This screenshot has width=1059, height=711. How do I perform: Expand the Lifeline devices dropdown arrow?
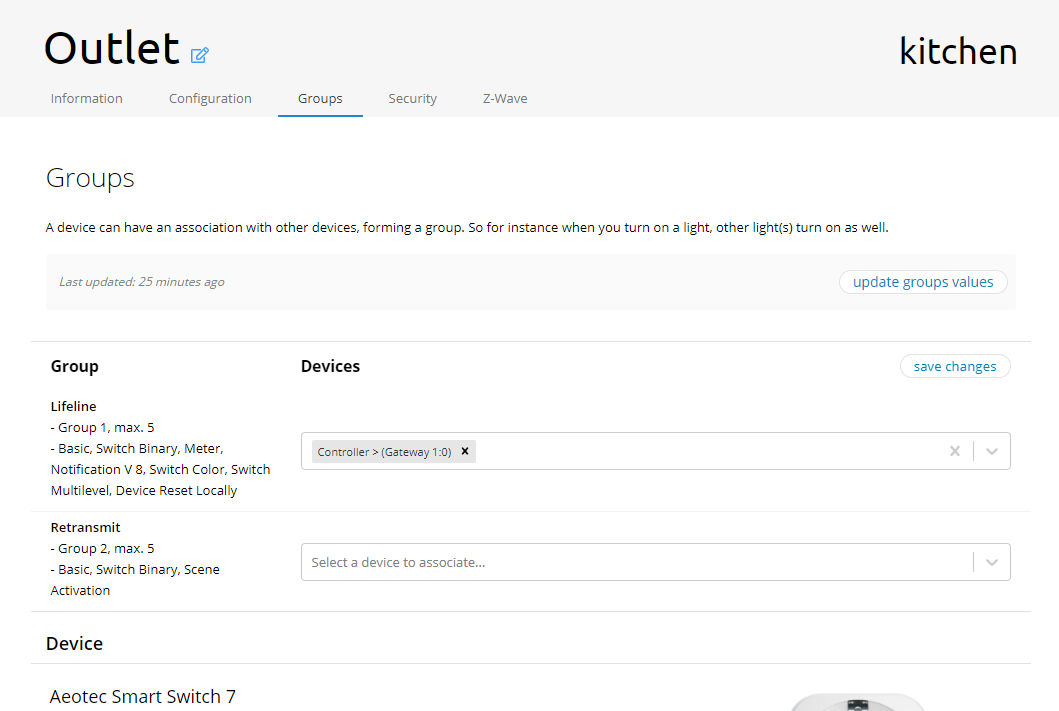pyautogui.click(x=992, y=451)
